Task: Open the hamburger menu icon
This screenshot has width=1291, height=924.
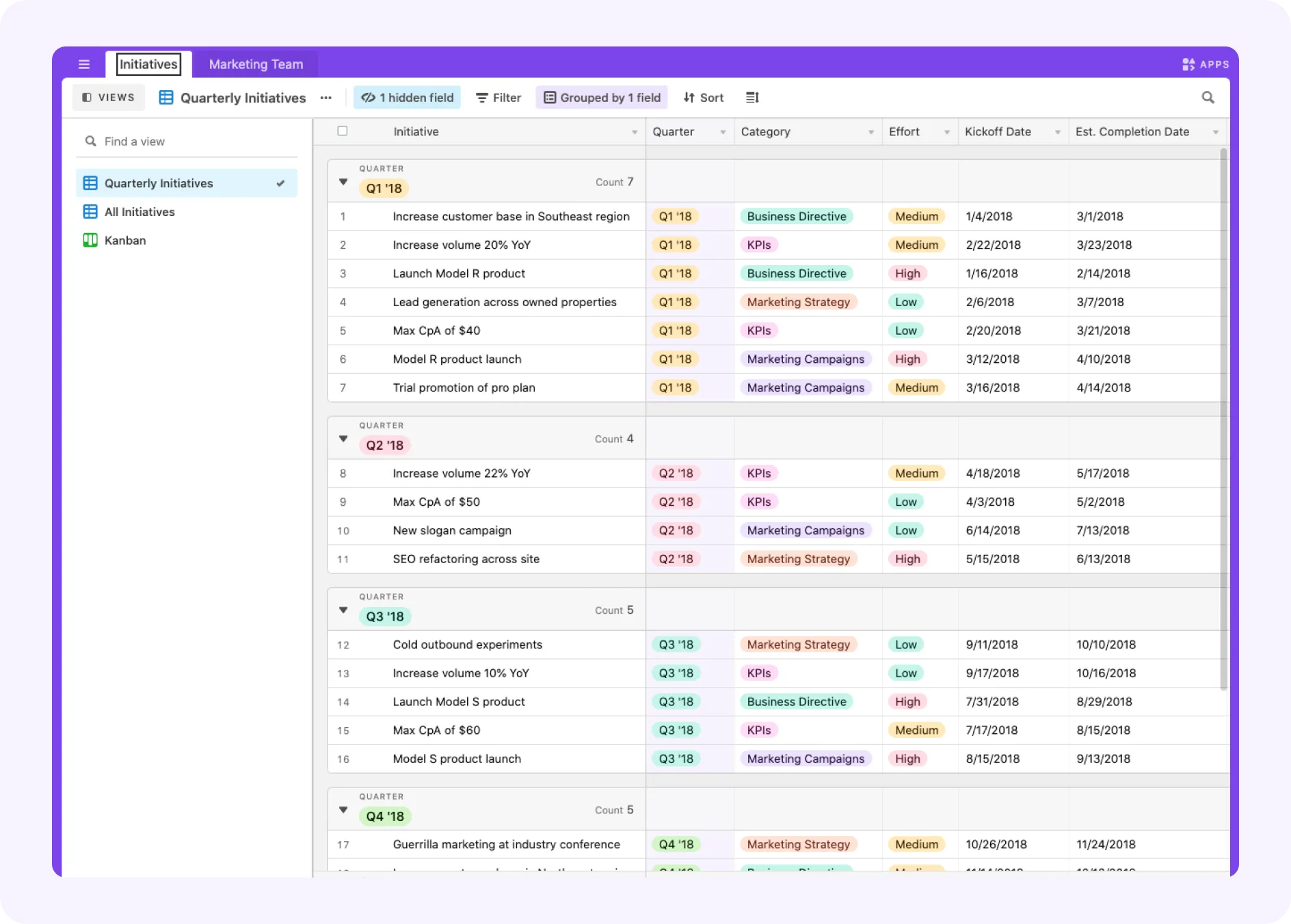Action: click(84, 64)
